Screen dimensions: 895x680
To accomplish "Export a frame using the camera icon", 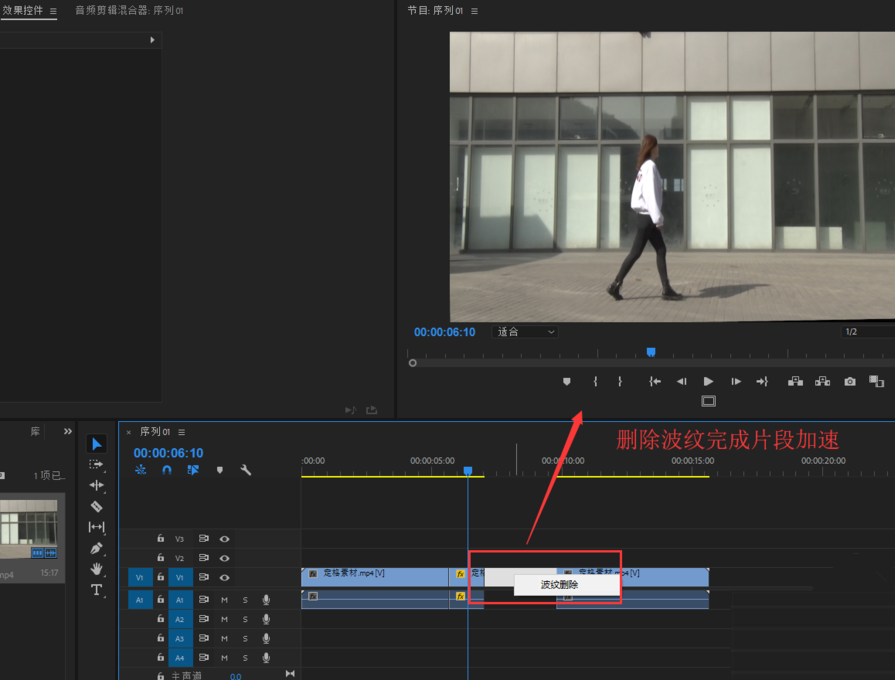I will pos(849,382).
